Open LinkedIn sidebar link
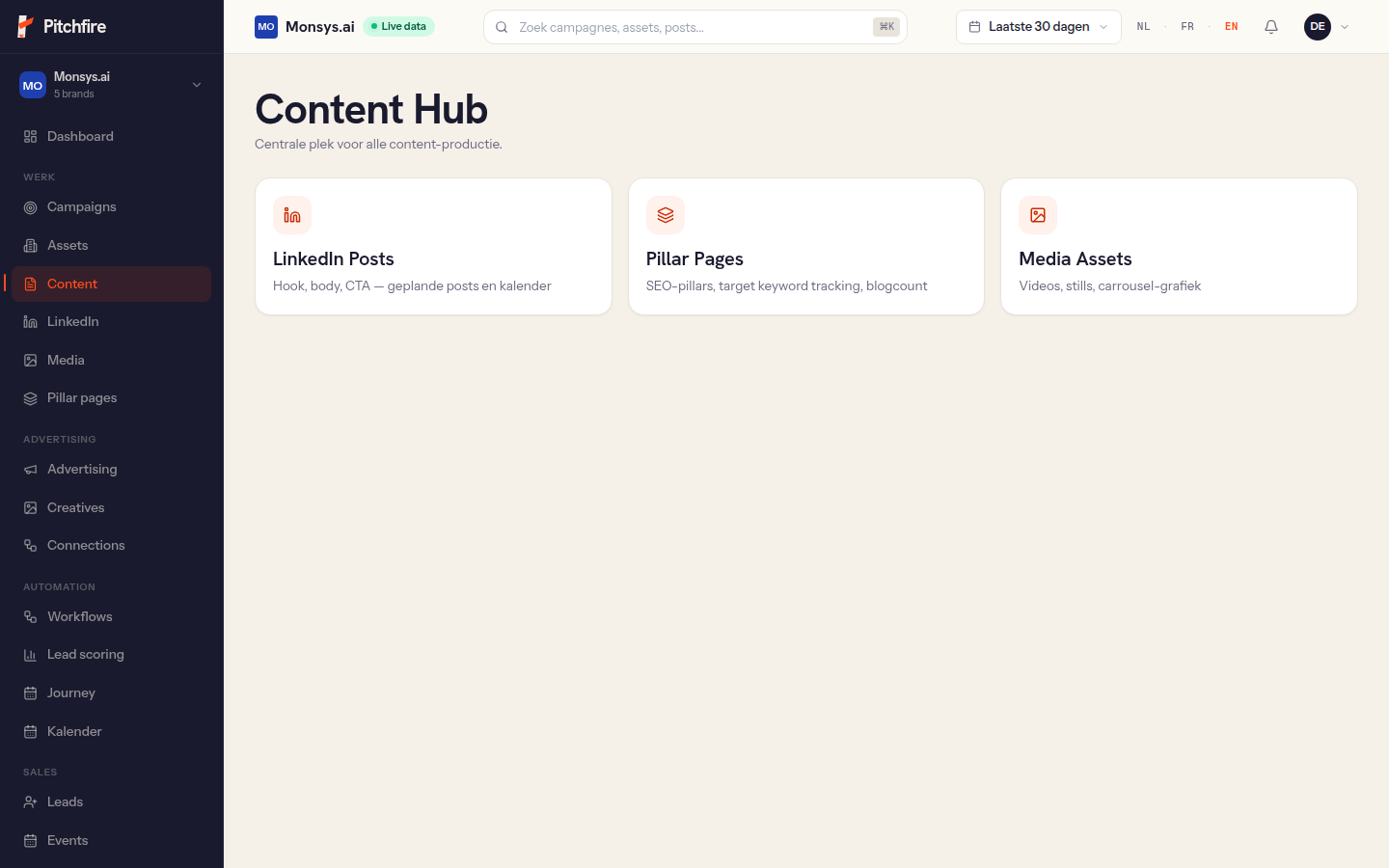The height and width of the screenshot is (868, 1389). 112,322
